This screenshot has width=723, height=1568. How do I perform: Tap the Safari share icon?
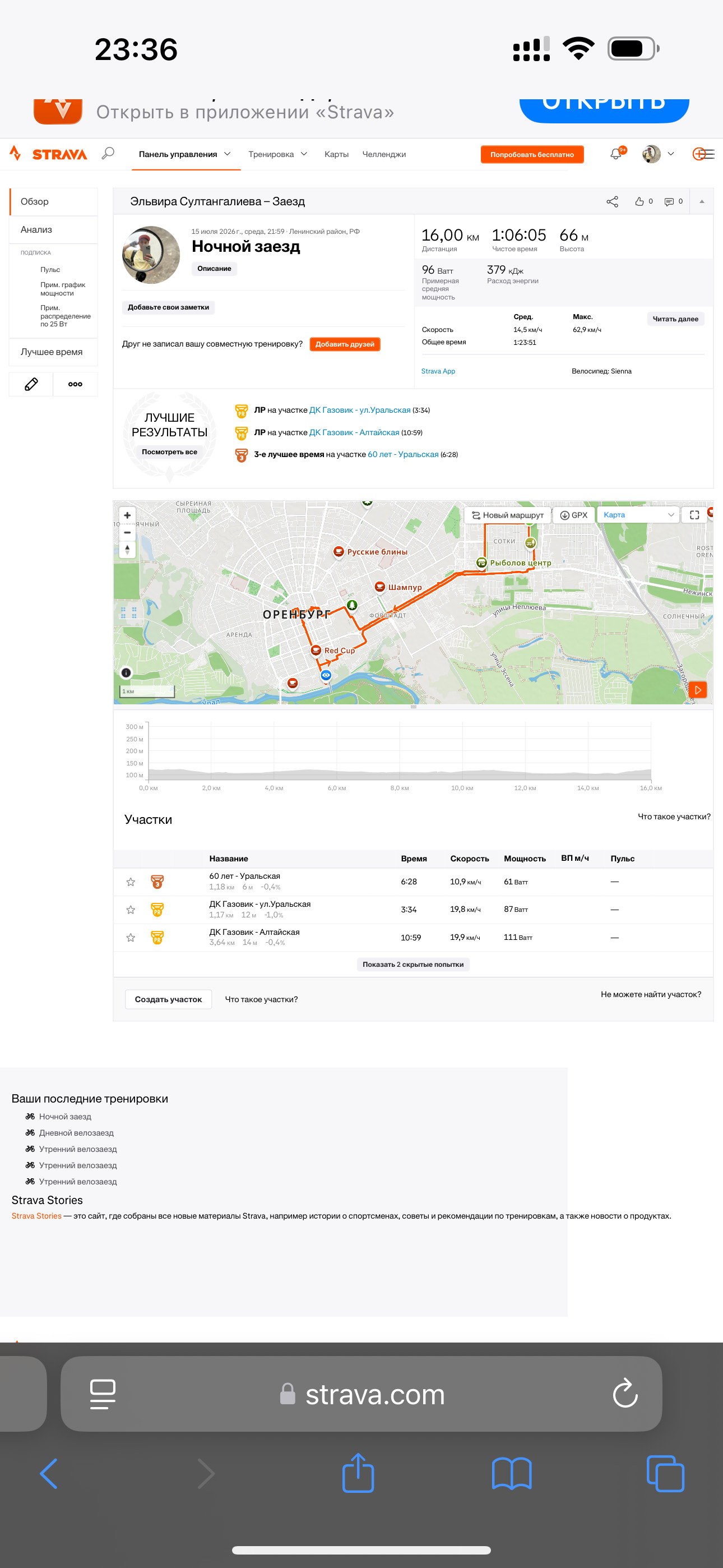coord(358,1473)
